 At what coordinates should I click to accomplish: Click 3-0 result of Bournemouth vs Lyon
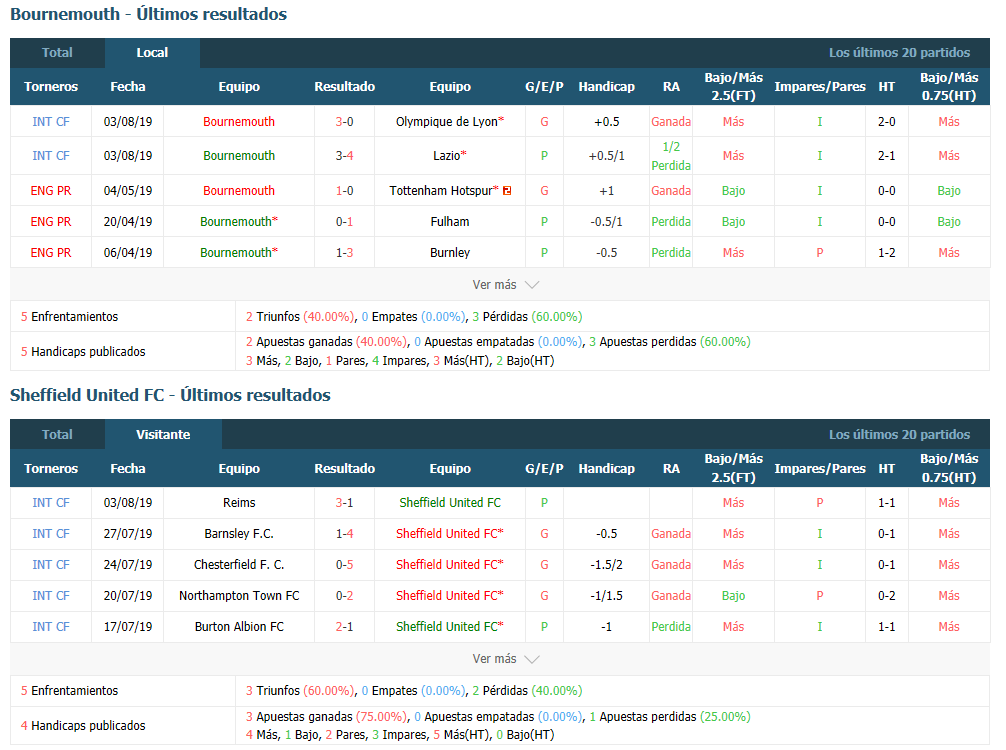click(x=345, y=122)
